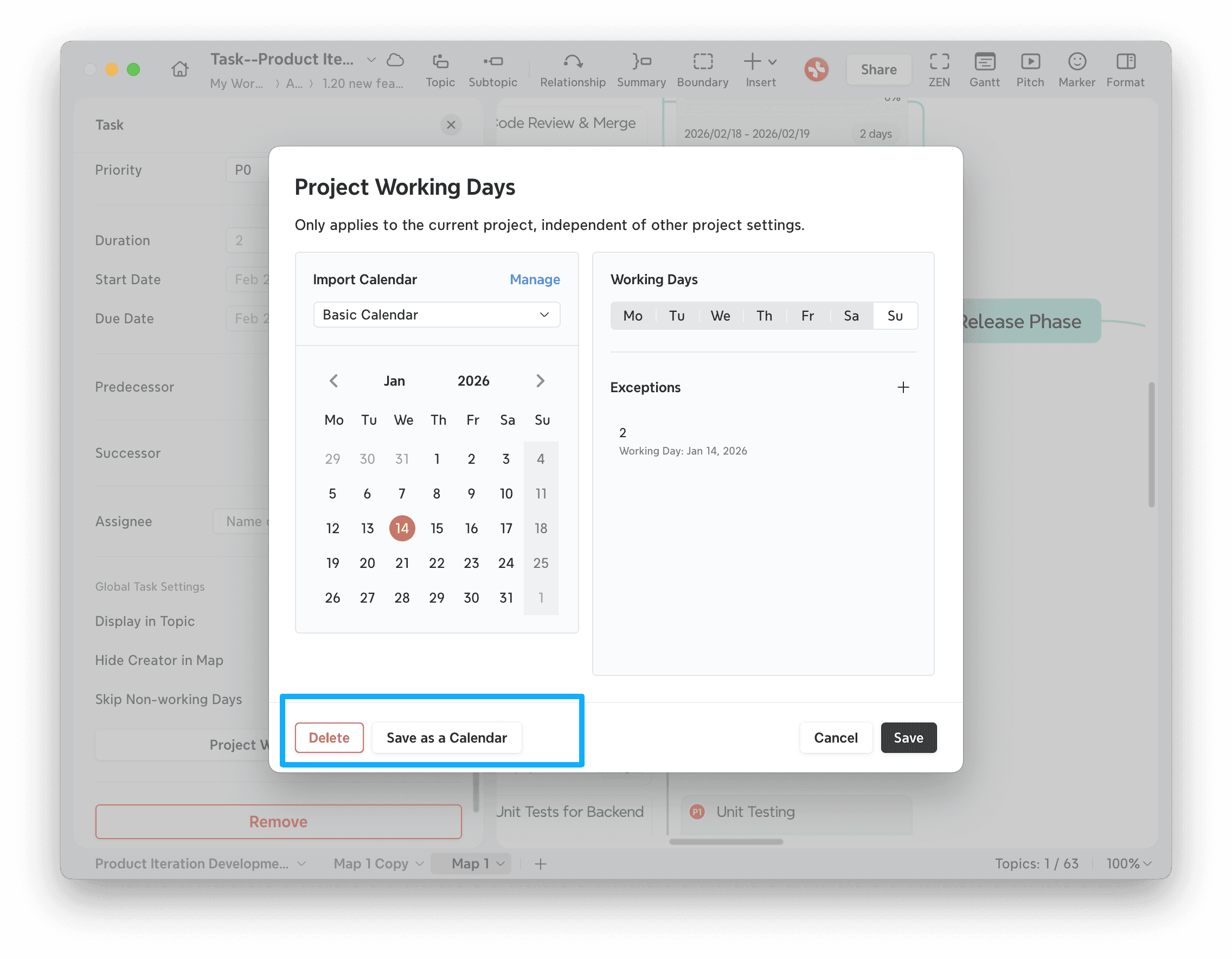
Task: Click the Gantt chart icon in toolbar
Action: pyautogui.click(x=984, y=61)
